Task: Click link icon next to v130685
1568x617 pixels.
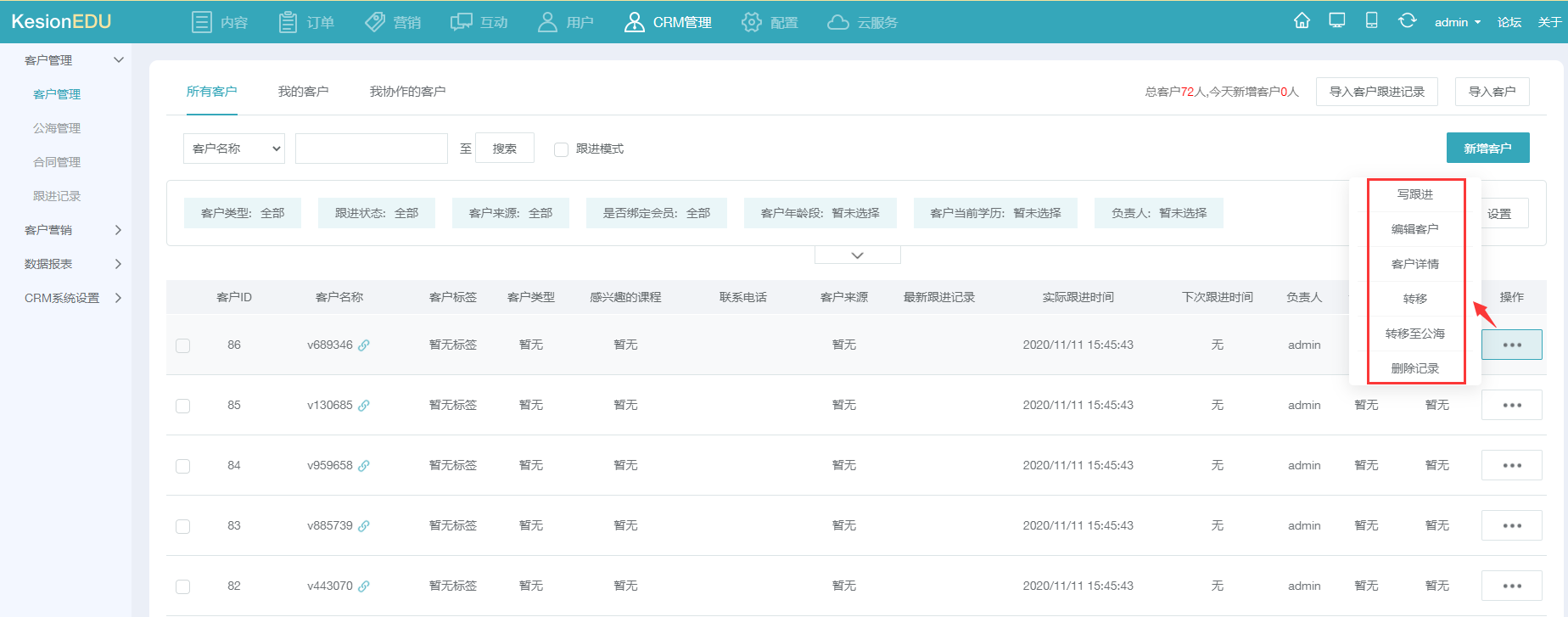Action: (364, 406)
